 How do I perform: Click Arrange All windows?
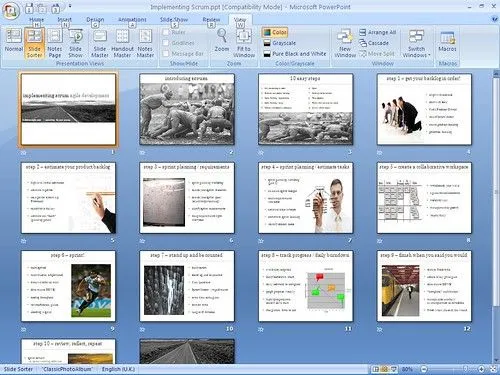(378, 32)
